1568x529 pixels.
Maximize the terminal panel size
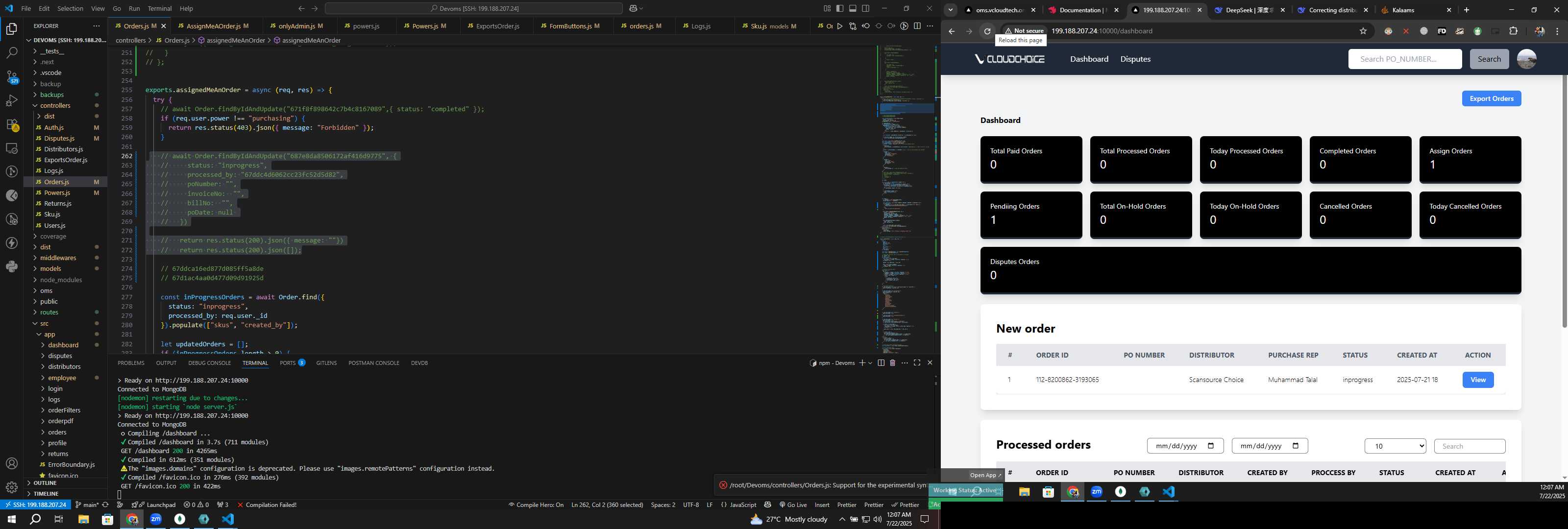(x=917, y=363)
